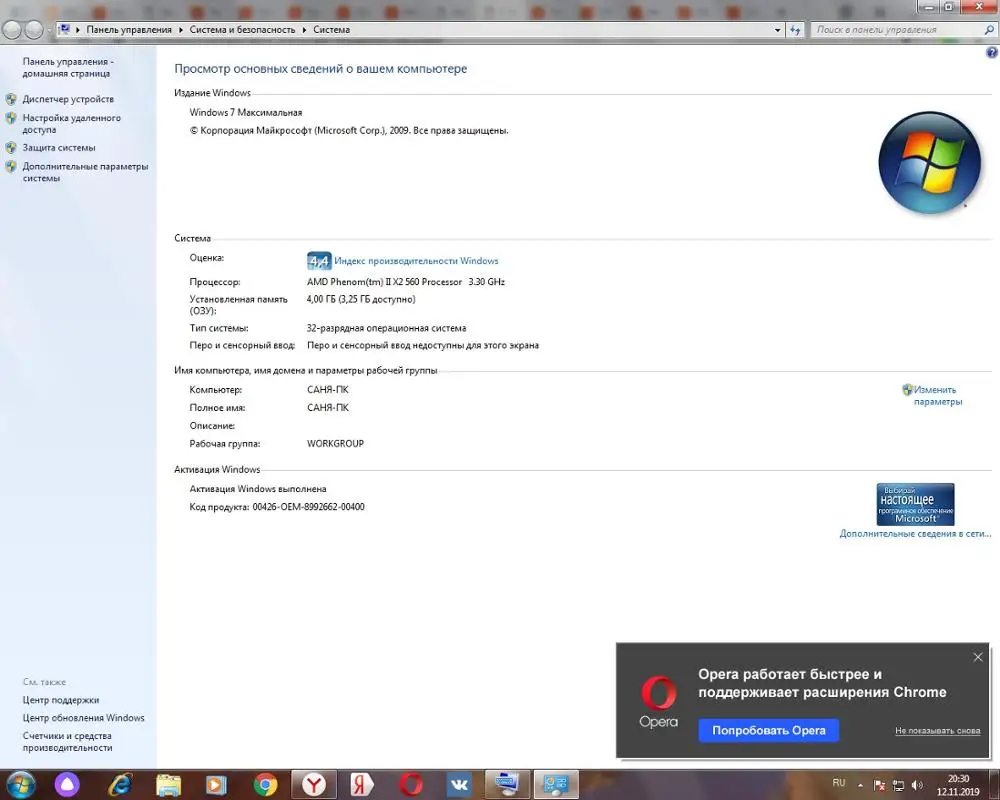Click the Back navigation button
The width and height of the screenshot is (1000, 800).
tap(12, 29)
